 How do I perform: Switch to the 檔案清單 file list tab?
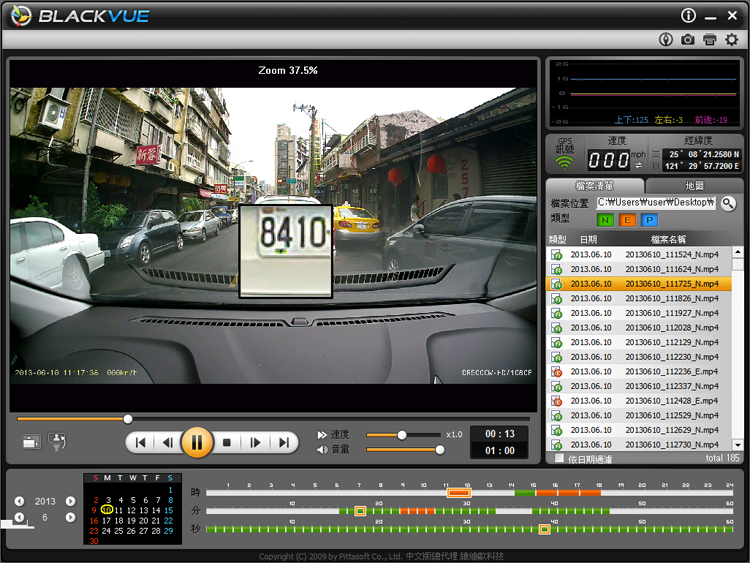point(595,186)
